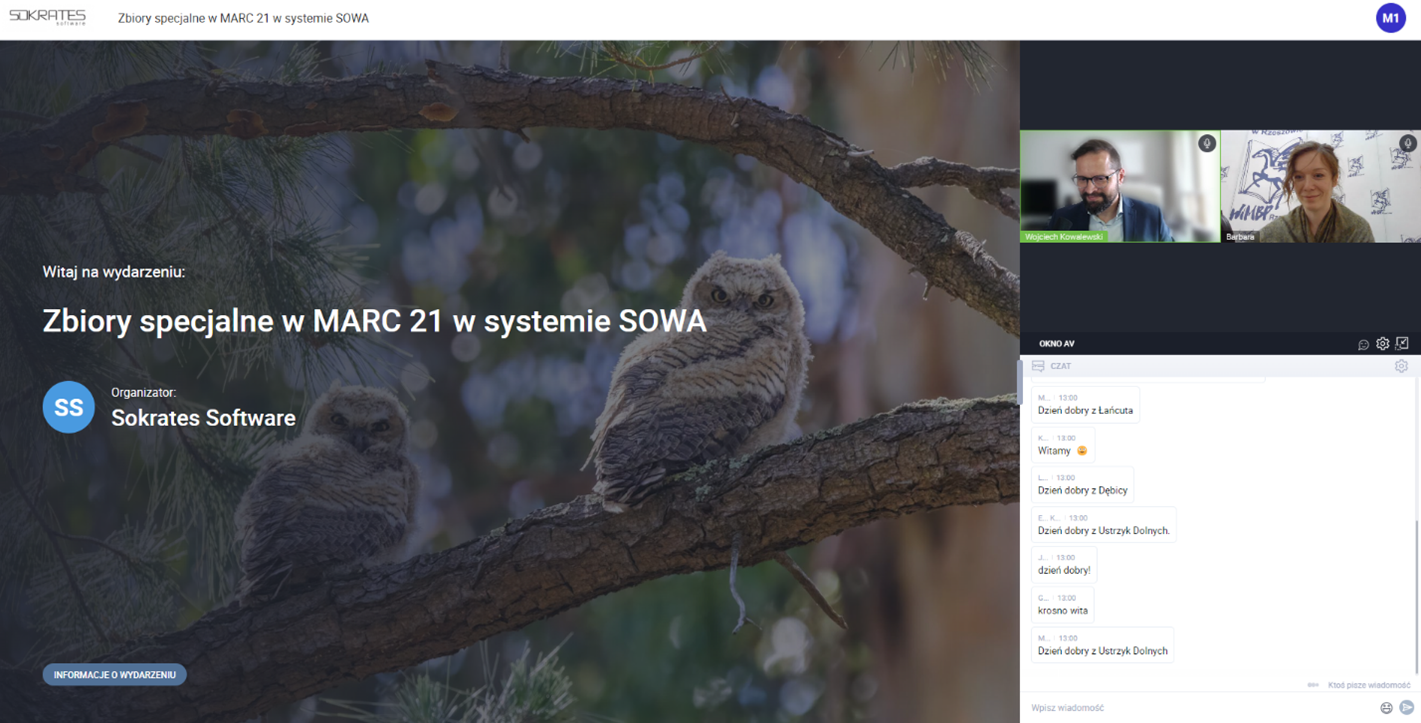This screenshot has width=1421, height=723.
Task: Click the SS organizer avatar
Action: pyautogui.click(x=69, y=407)
